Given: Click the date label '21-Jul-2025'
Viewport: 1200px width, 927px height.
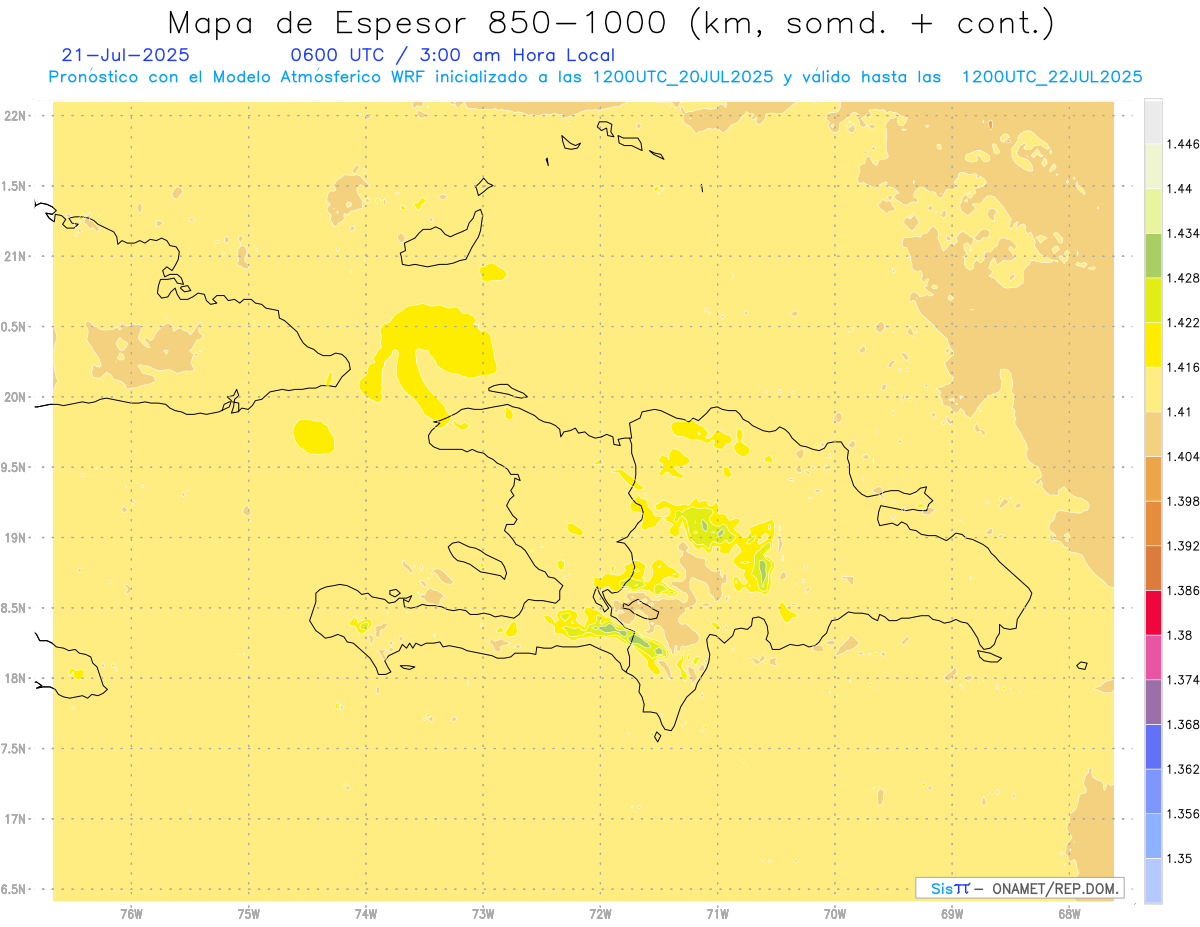Looking at the screenshot, I should (x=125, y=56).
